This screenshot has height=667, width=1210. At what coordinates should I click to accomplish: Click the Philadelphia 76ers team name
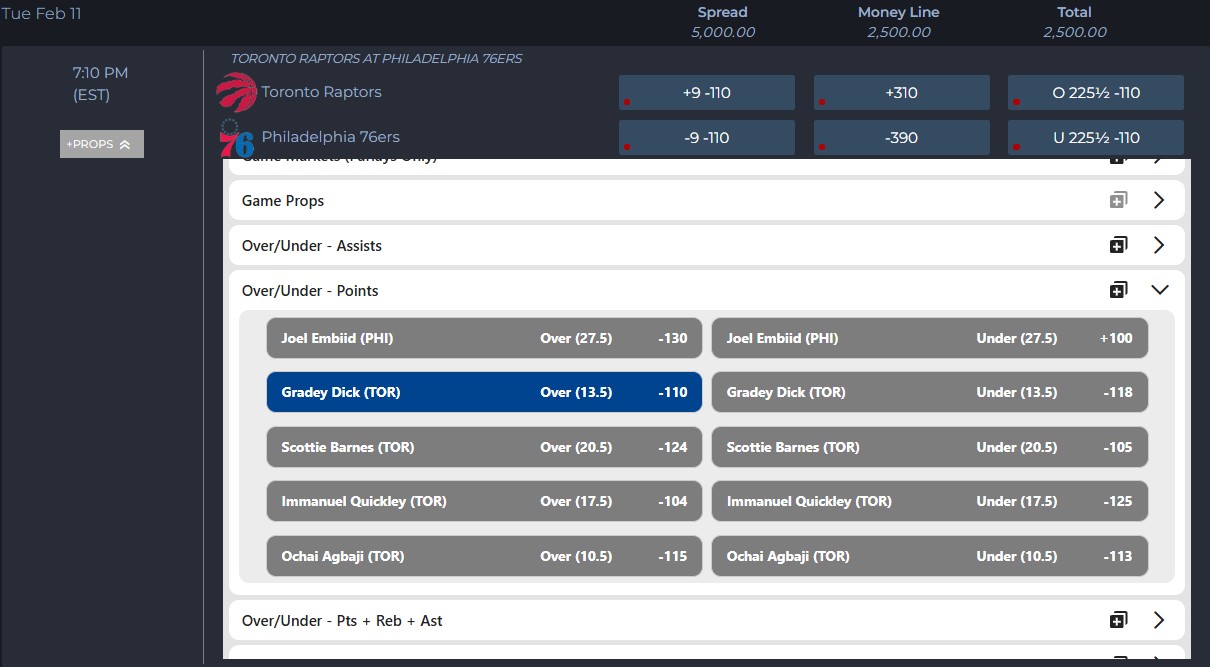point(331,137)
